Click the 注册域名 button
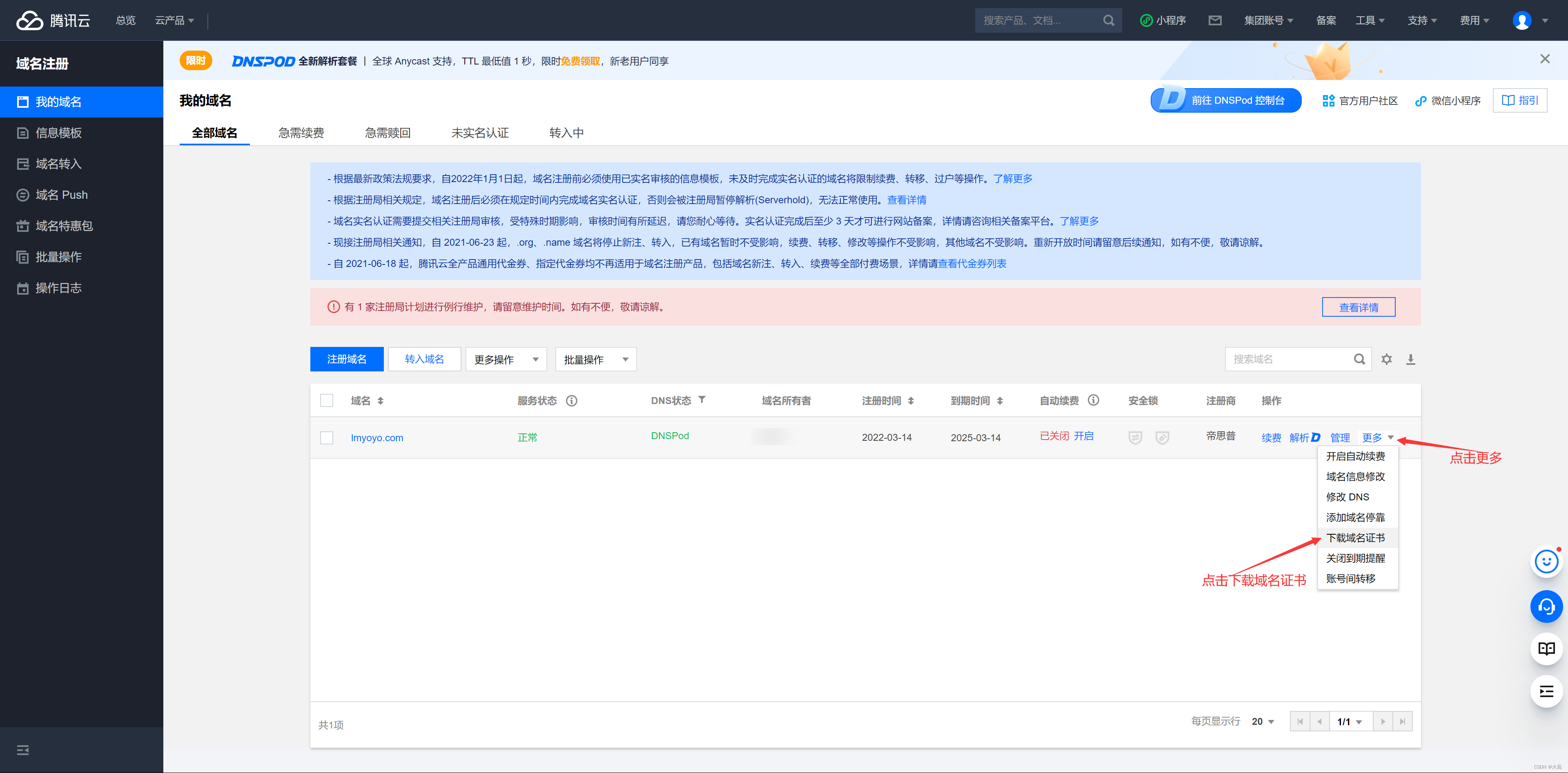 (x=346, y=359)
